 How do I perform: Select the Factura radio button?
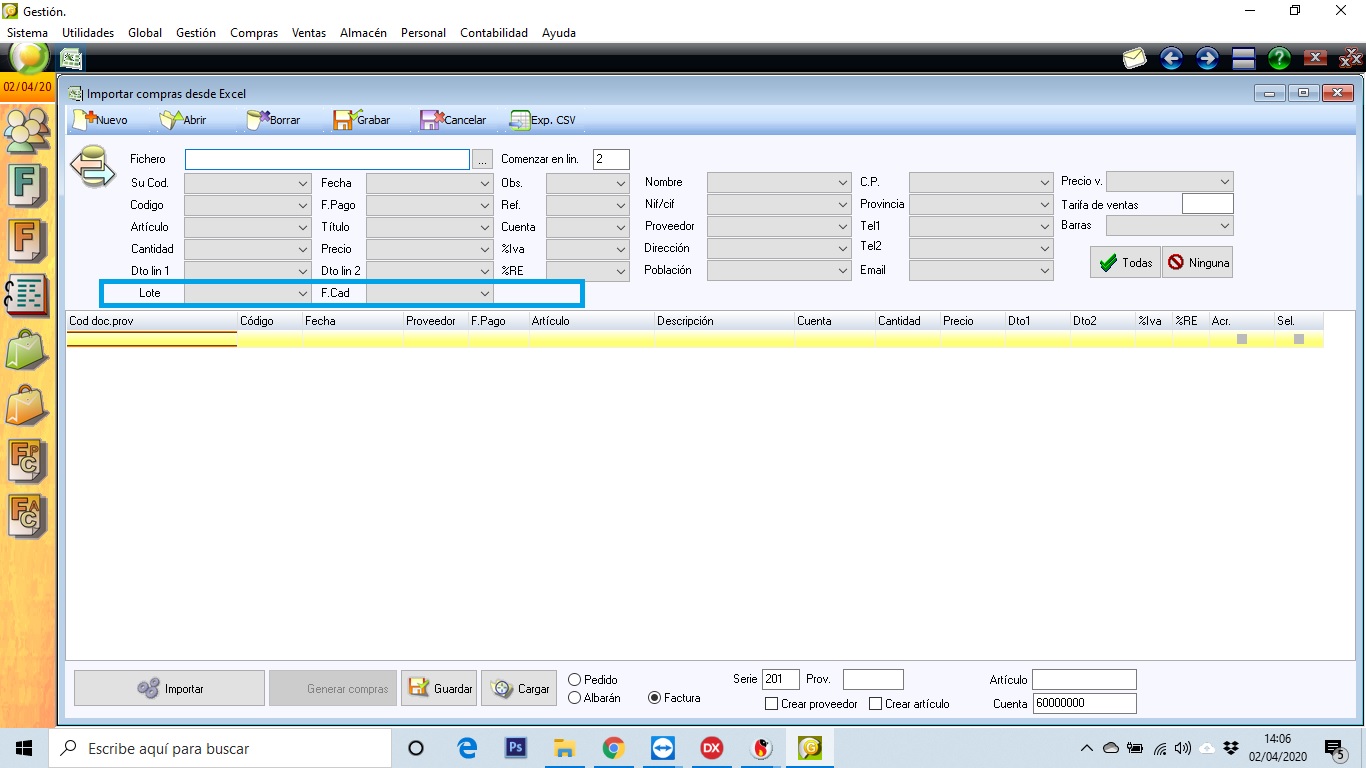[654, 698]
